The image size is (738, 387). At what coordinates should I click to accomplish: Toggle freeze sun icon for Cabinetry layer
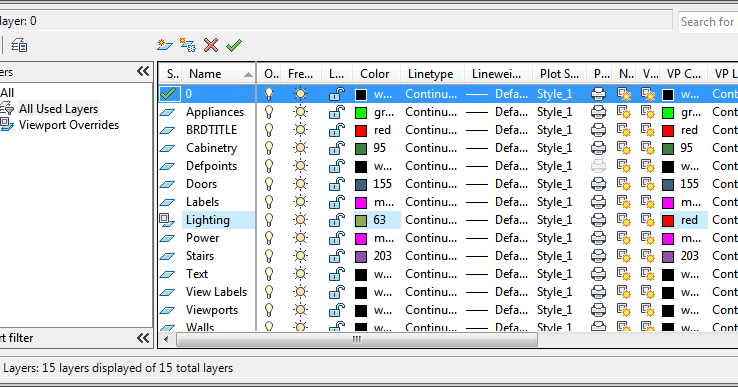tap(300, 148)
